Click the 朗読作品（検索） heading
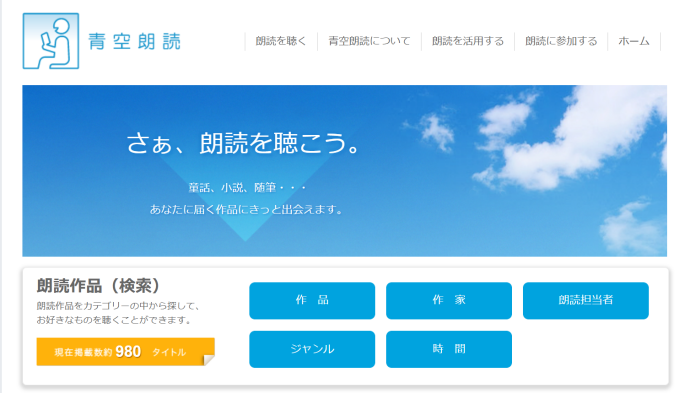 pyautogui.click(x=98, y=286)
